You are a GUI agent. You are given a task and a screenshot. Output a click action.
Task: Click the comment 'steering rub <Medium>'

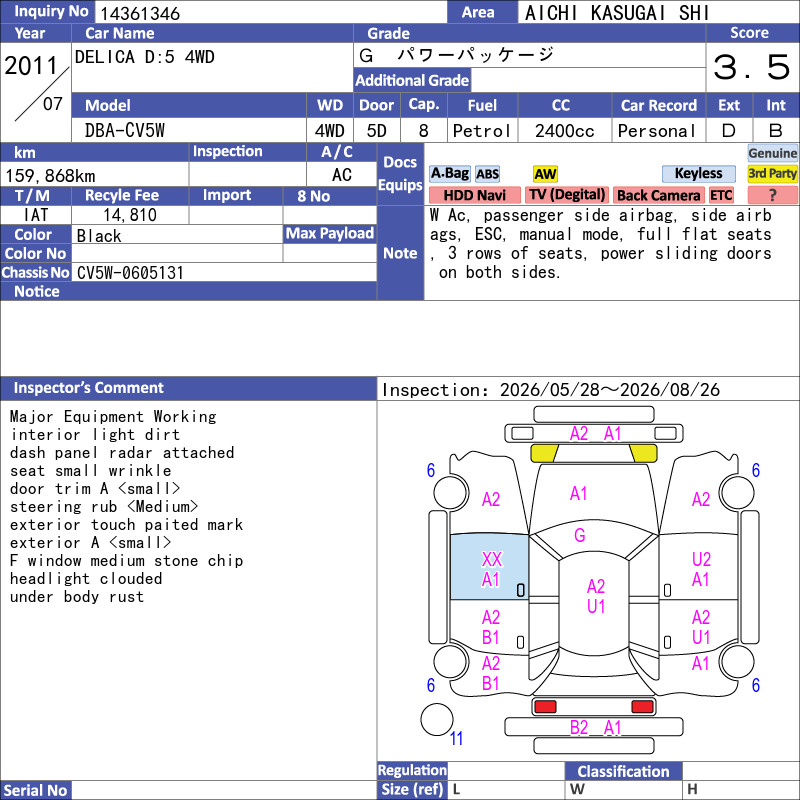(104, 507)
